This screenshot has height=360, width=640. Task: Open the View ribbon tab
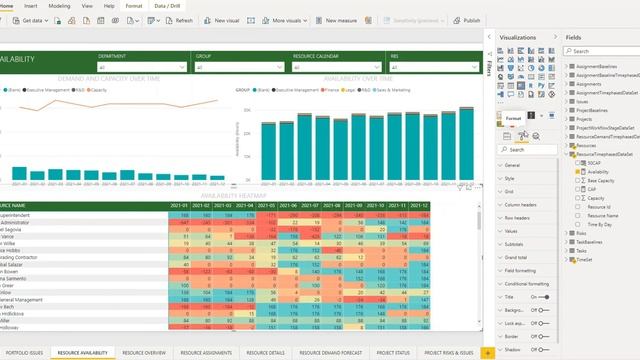(x=87, y=6)
